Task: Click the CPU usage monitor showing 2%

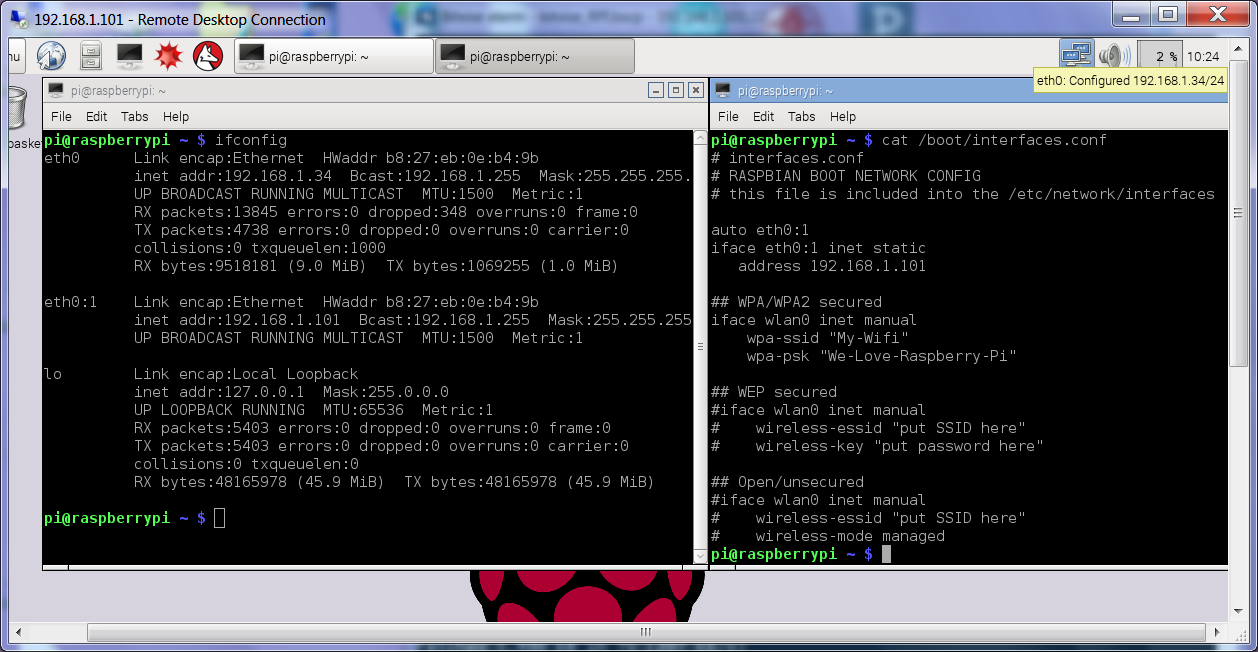Action: tap(1159, 56)
